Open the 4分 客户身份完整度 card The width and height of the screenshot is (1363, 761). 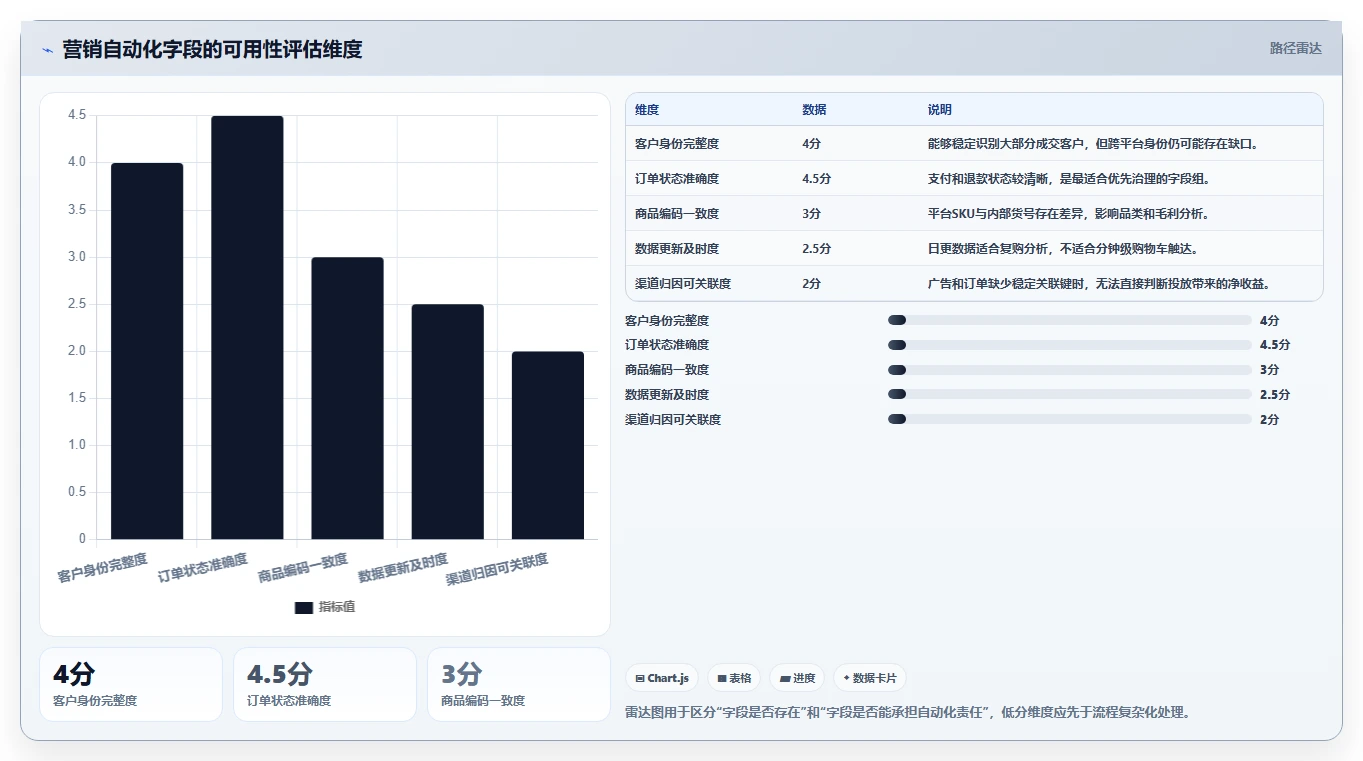[131, 684]
